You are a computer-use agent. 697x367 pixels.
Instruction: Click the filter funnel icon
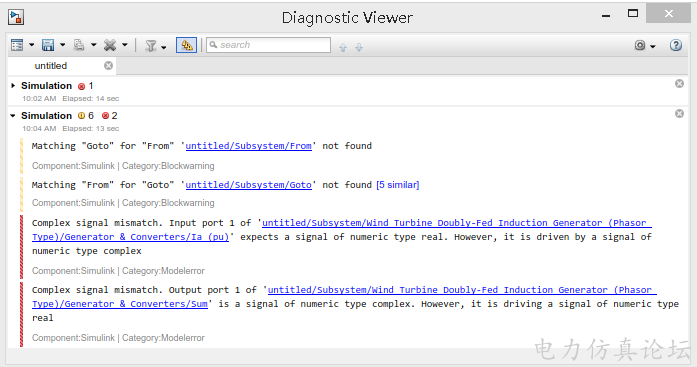tap(151, 46)
